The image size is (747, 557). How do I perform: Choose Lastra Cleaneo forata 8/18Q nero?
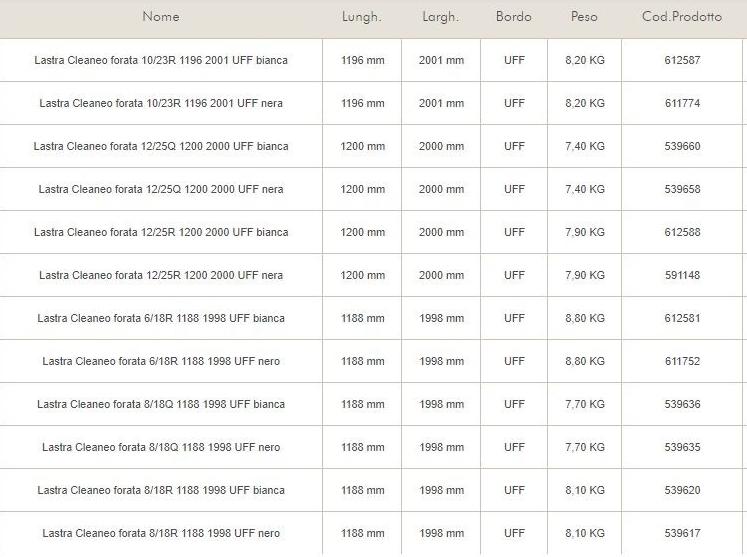tap(161, 448)
